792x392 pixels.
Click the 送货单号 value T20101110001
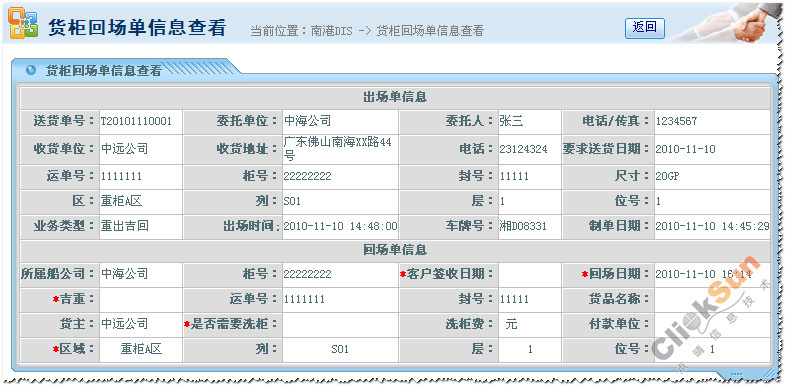click(136, 121)
